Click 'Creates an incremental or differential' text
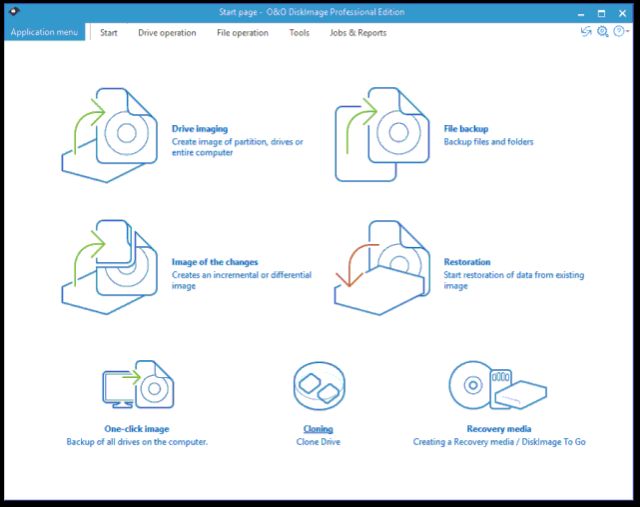640x507 pixels. 242,275
